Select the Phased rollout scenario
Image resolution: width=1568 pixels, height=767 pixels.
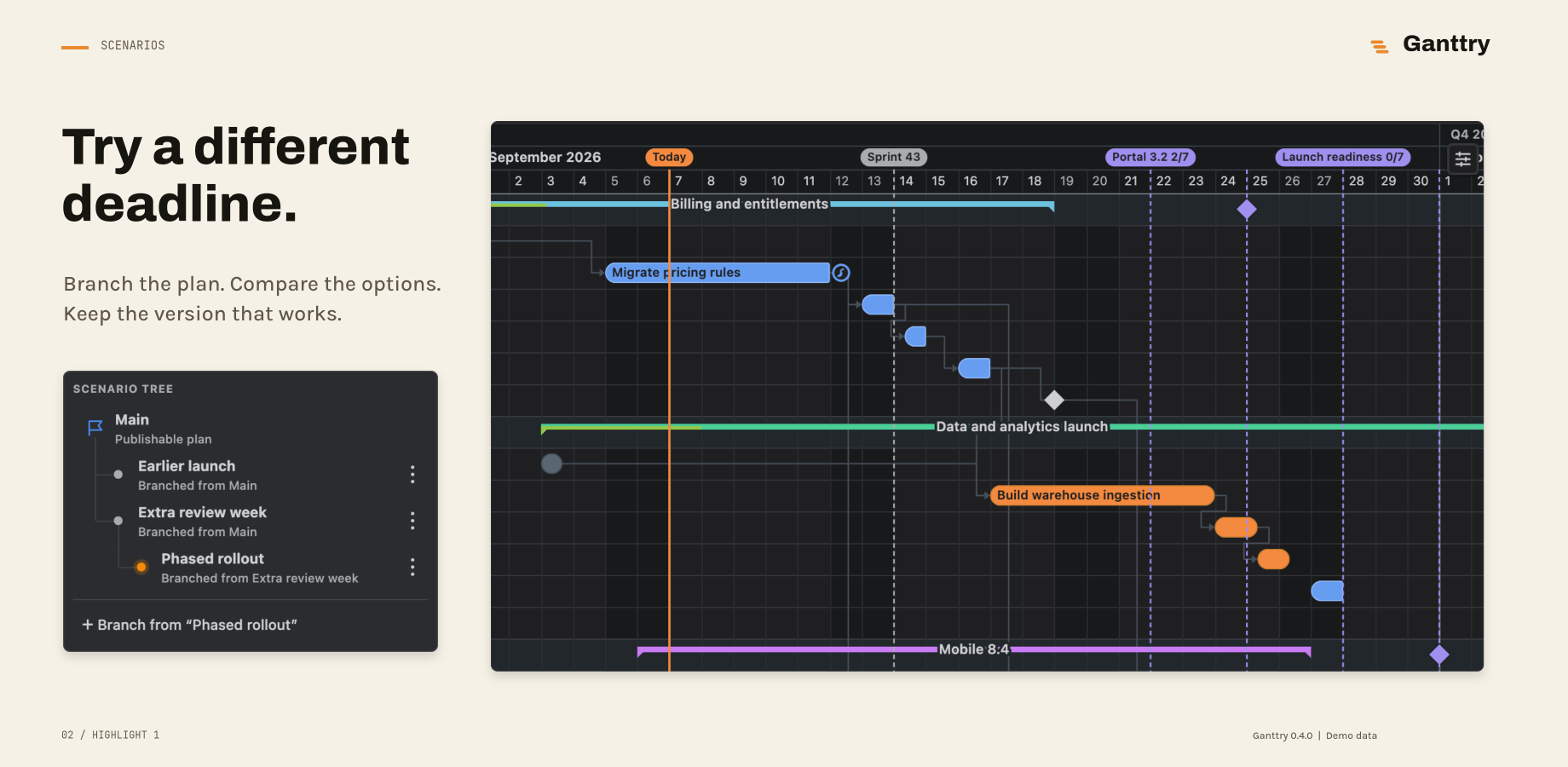click(260, 568)
